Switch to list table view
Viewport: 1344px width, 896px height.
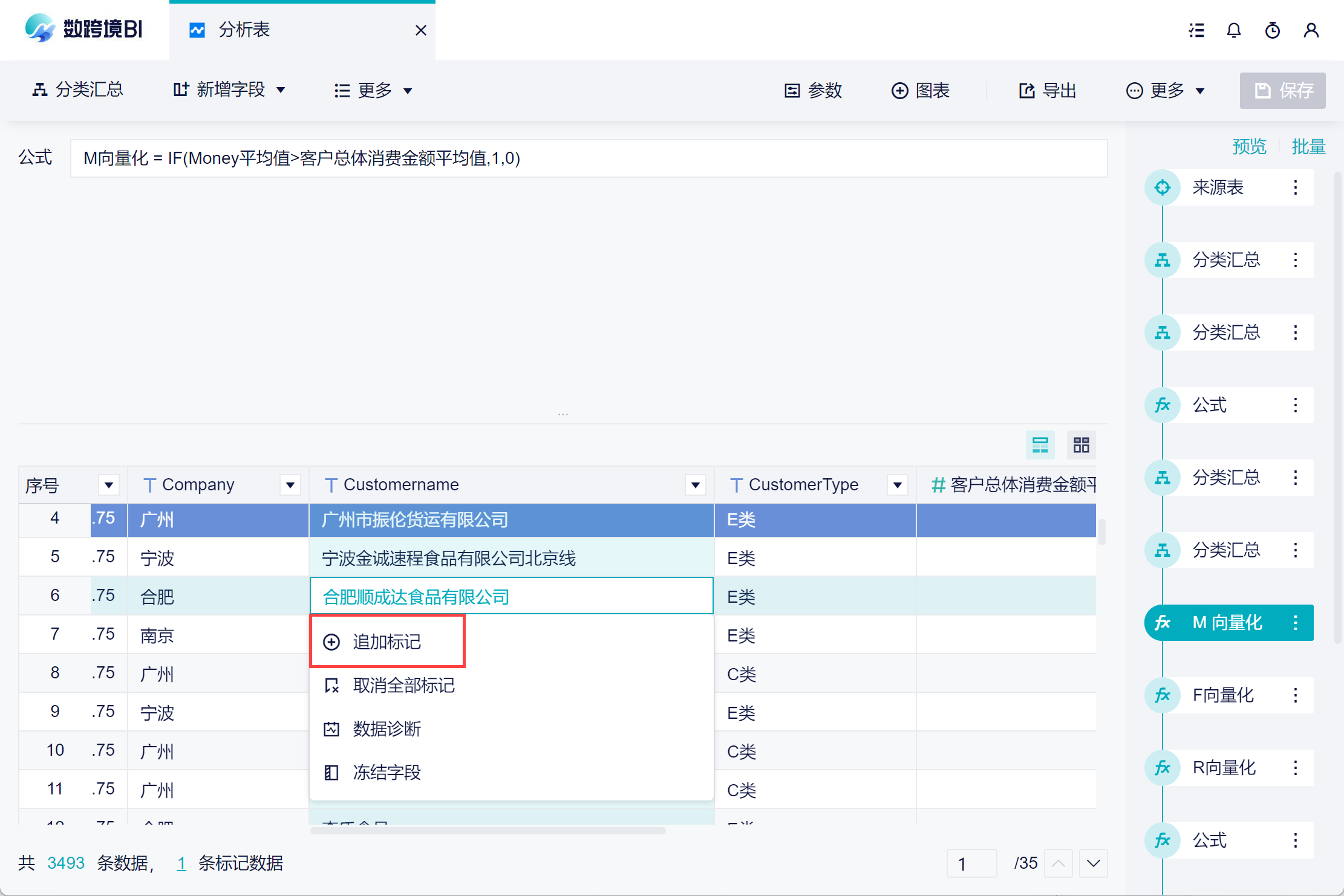pos(1040,445)
